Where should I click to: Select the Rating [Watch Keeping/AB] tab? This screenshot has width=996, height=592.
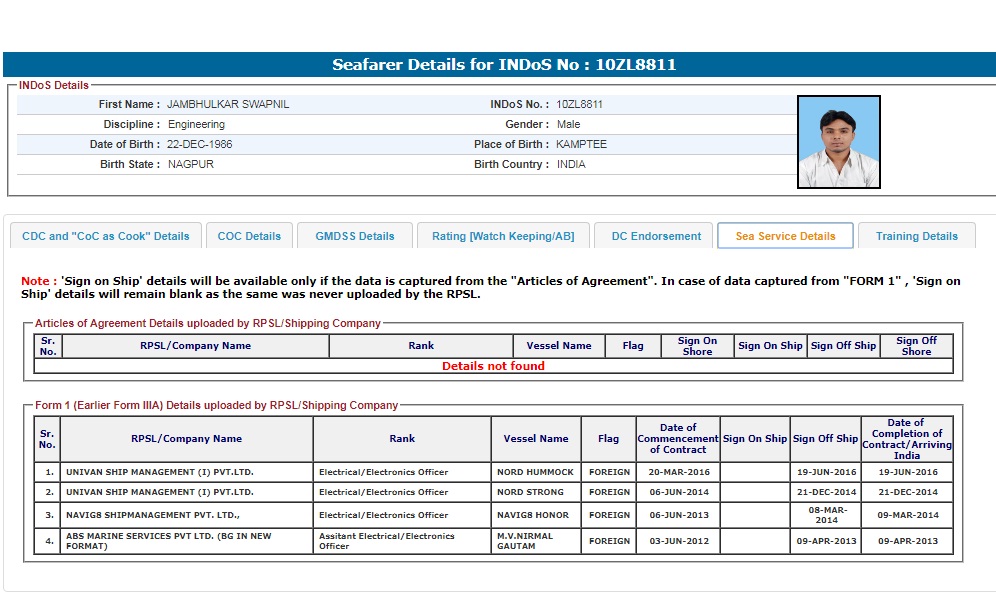pyautogui.click(x=503, y=236)
